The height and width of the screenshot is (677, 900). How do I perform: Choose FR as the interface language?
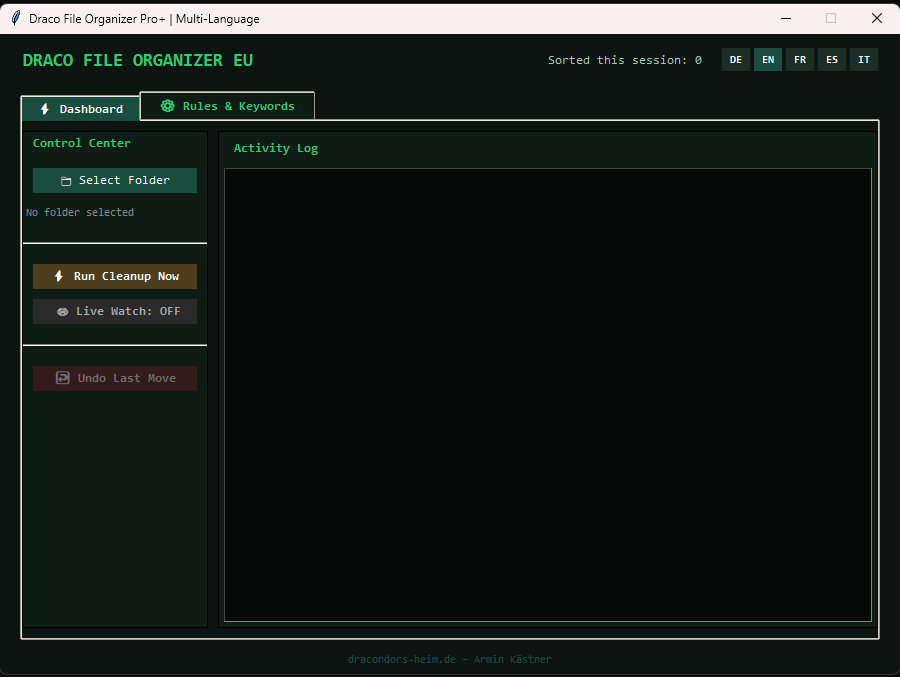tap(800, 60)
